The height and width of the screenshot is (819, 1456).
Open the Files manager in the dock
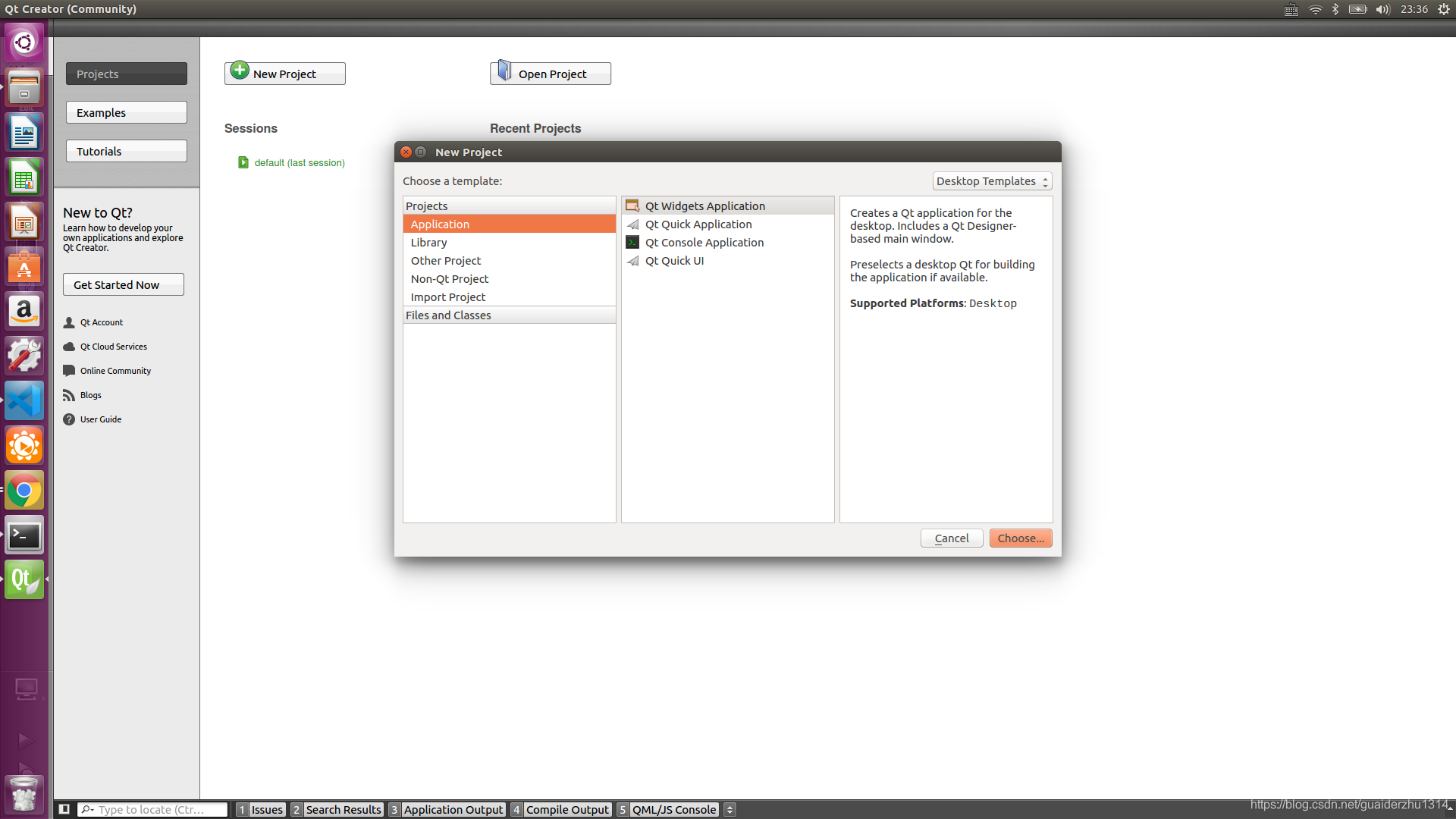coord(24,87)
